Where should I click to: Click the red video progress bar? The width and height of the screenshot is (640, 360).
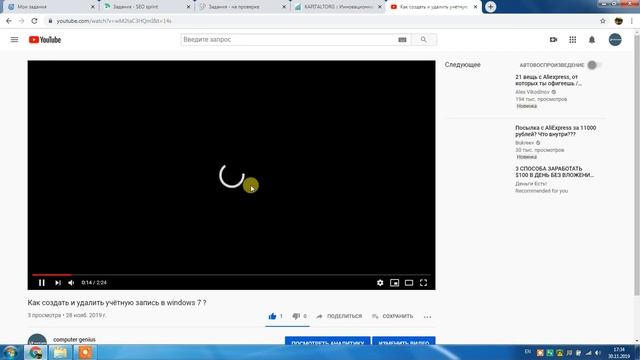click(x=52, y=275)
